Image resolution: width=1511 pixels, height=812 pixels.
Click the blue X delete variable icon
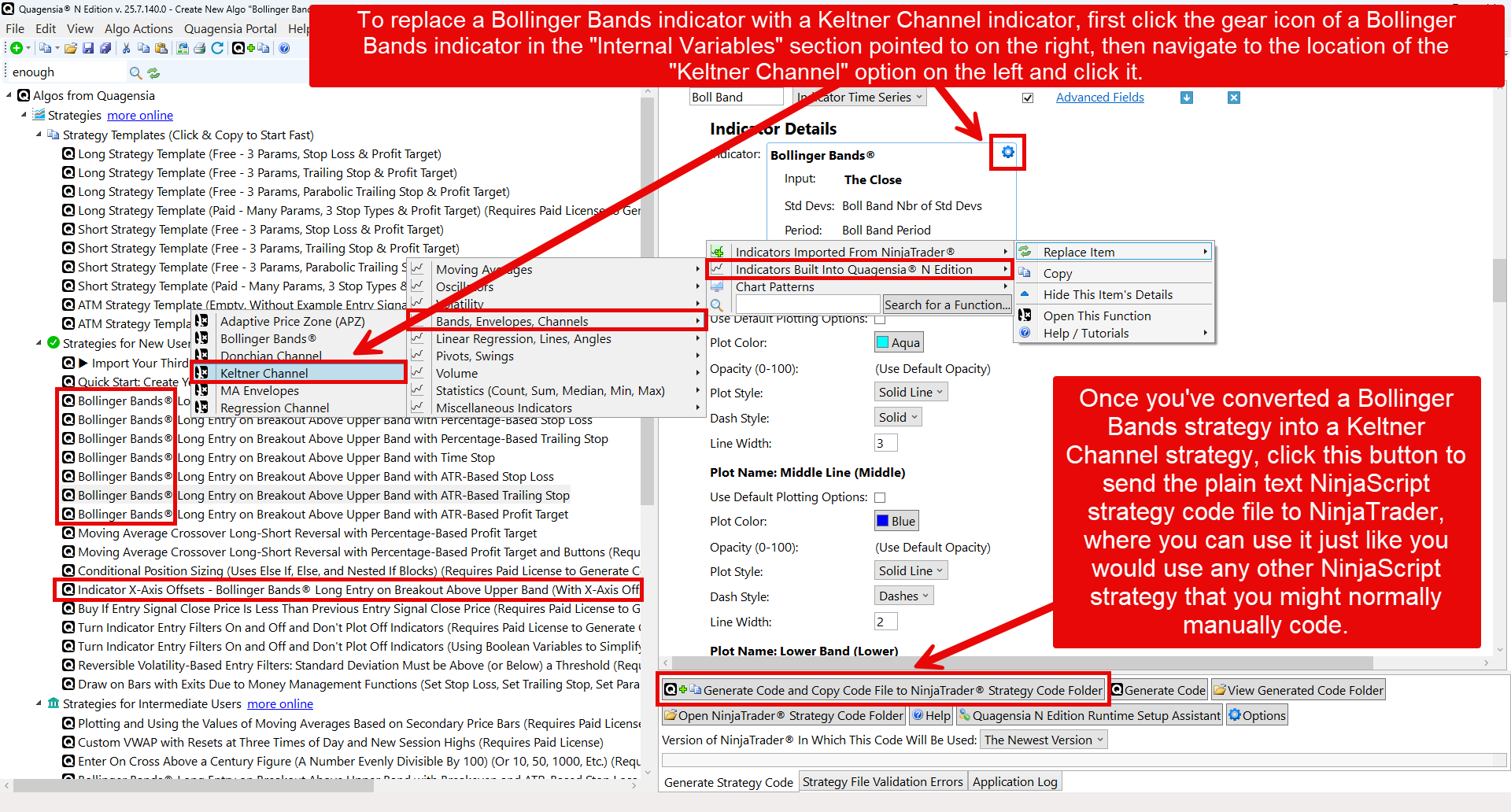(1234, 98)
